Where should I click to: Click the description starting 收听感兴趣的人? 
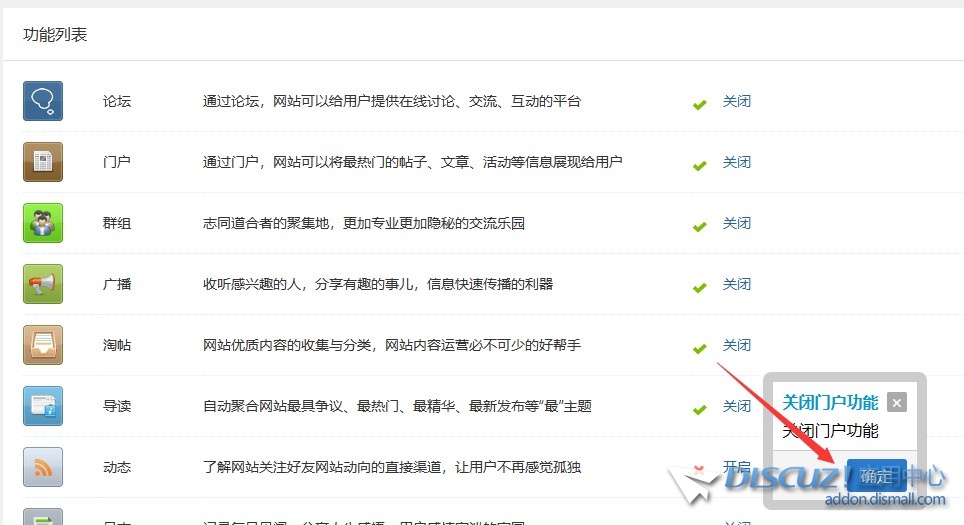[x=378, y=283]
